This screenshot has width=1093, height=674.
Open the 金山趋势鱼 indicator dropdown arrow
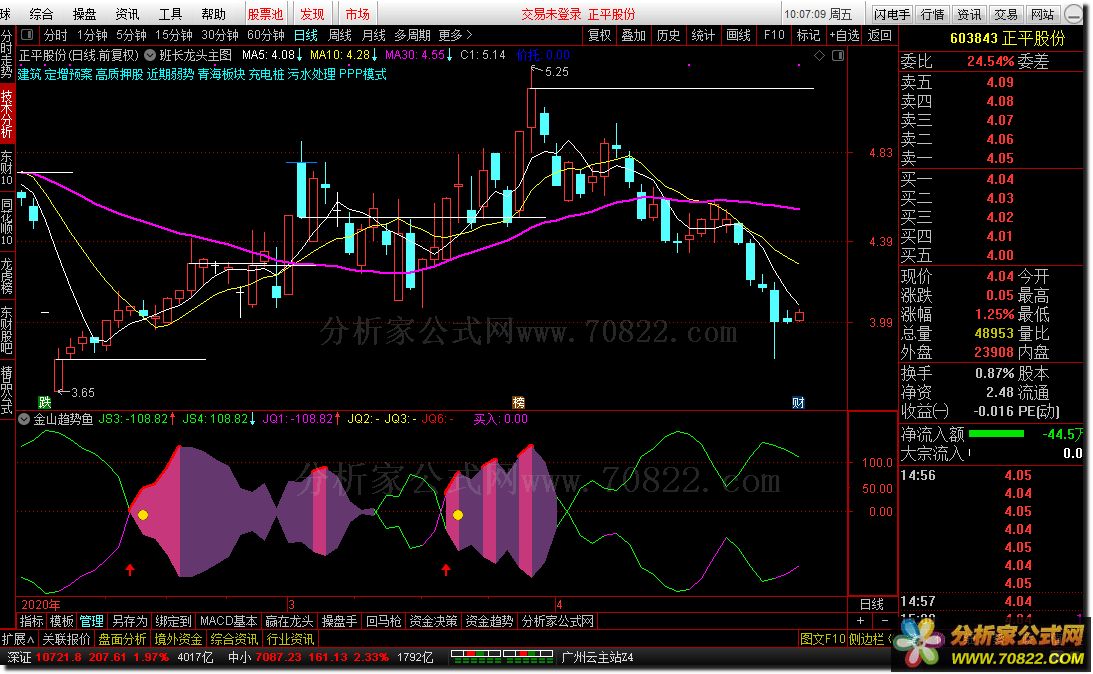24,420
